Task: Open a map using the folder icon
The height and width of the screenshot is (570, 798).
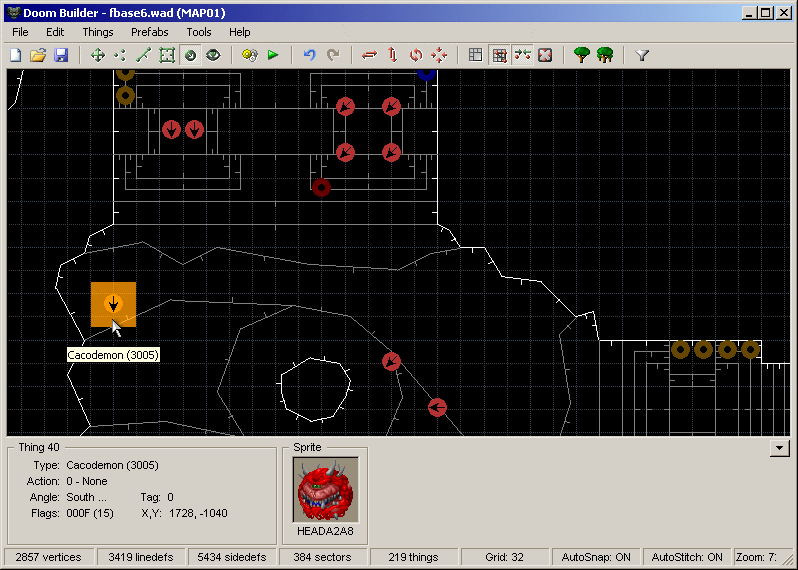Action: coord(38,55)
